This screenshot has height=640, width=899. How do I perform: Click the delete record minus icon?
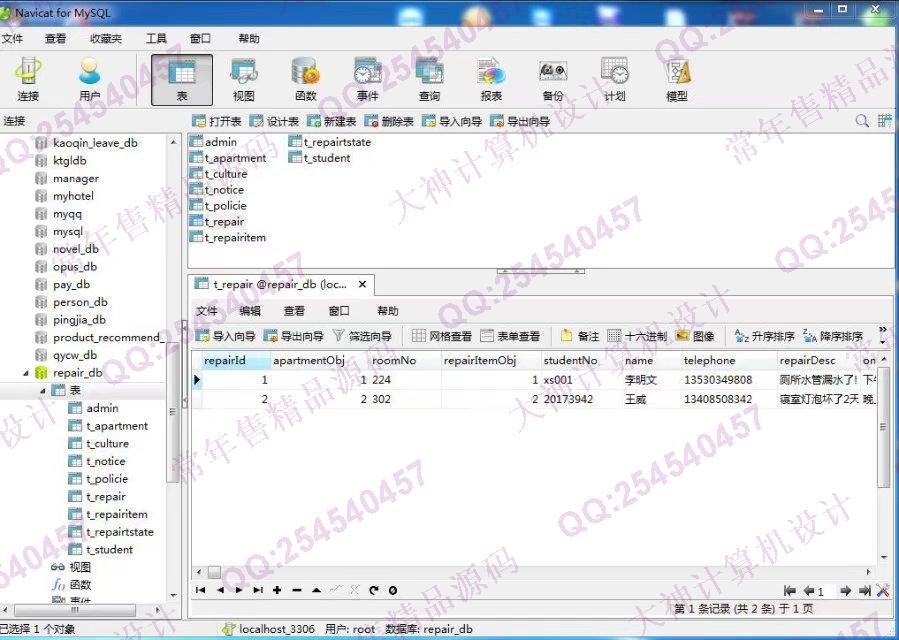tap(296, 590)
